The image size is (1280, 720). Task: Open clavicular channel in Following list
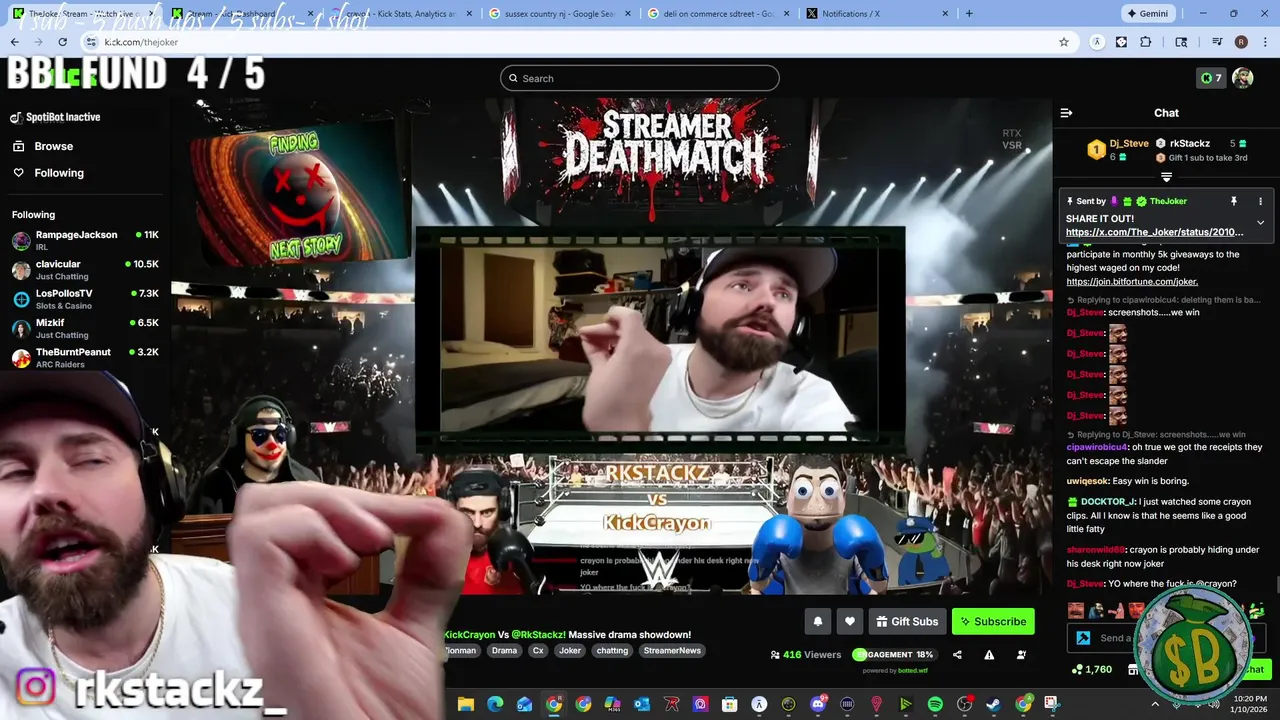(x=84, y=270)
